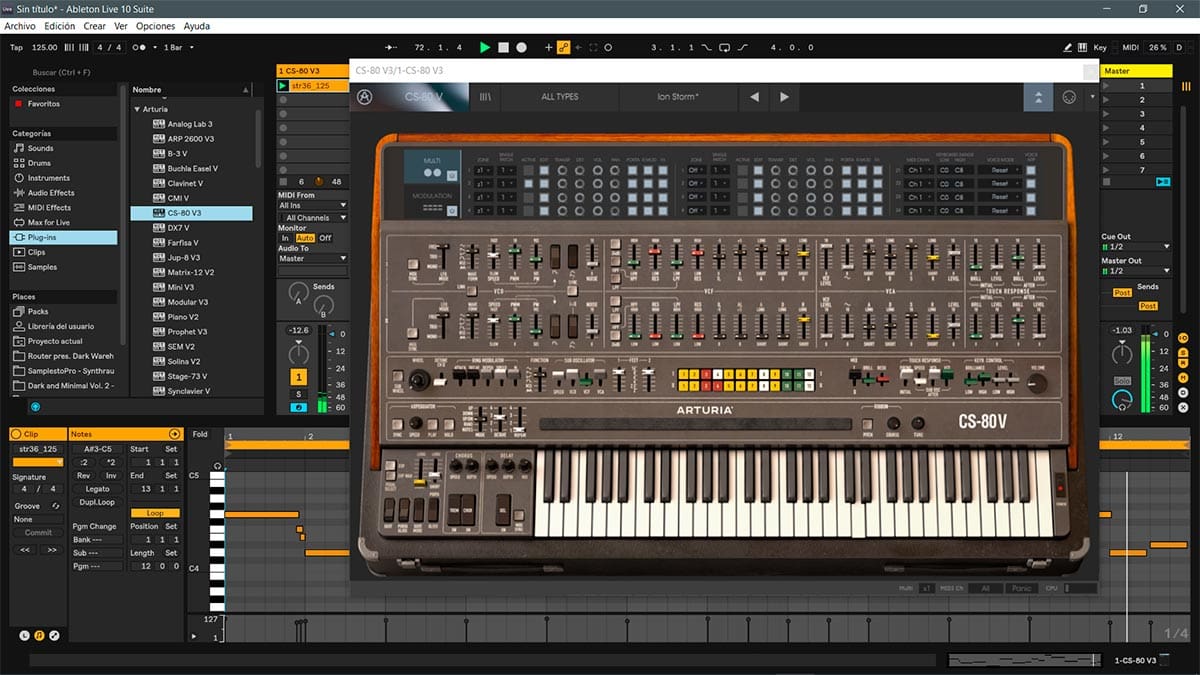The height and width of the screenshot is (675, 1200).
Task: Open the Crear menu
Action: (x=94, y=26)
